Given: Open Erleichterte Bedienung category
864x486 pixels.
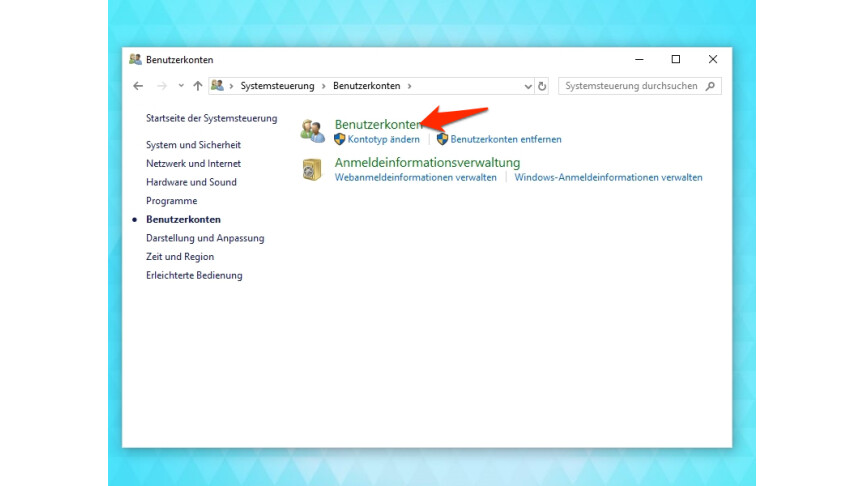Looking at the screenshot, I should (x=194, y=276).
